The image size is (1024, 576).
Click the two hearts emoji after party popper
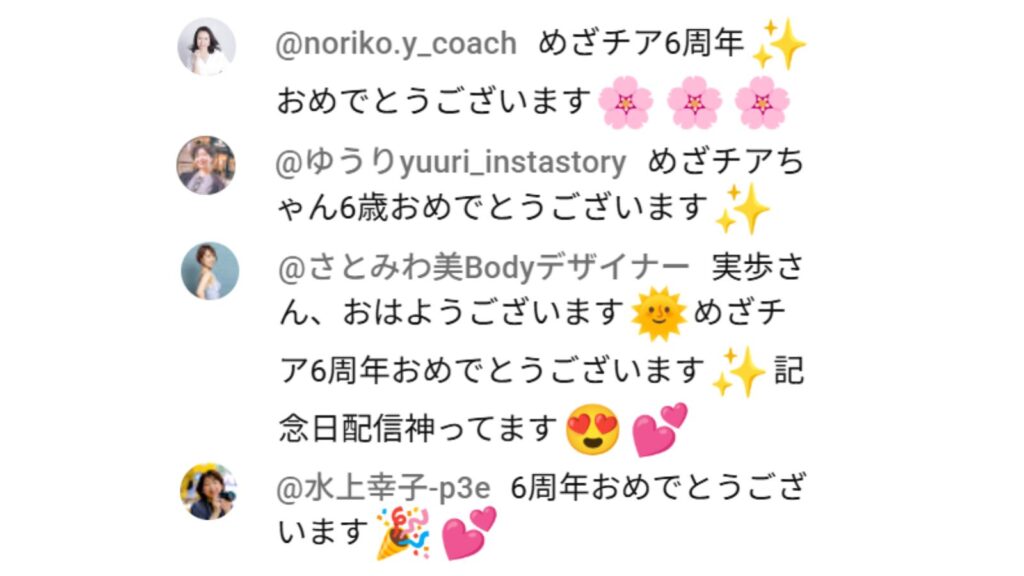click(x=469, y=534)
